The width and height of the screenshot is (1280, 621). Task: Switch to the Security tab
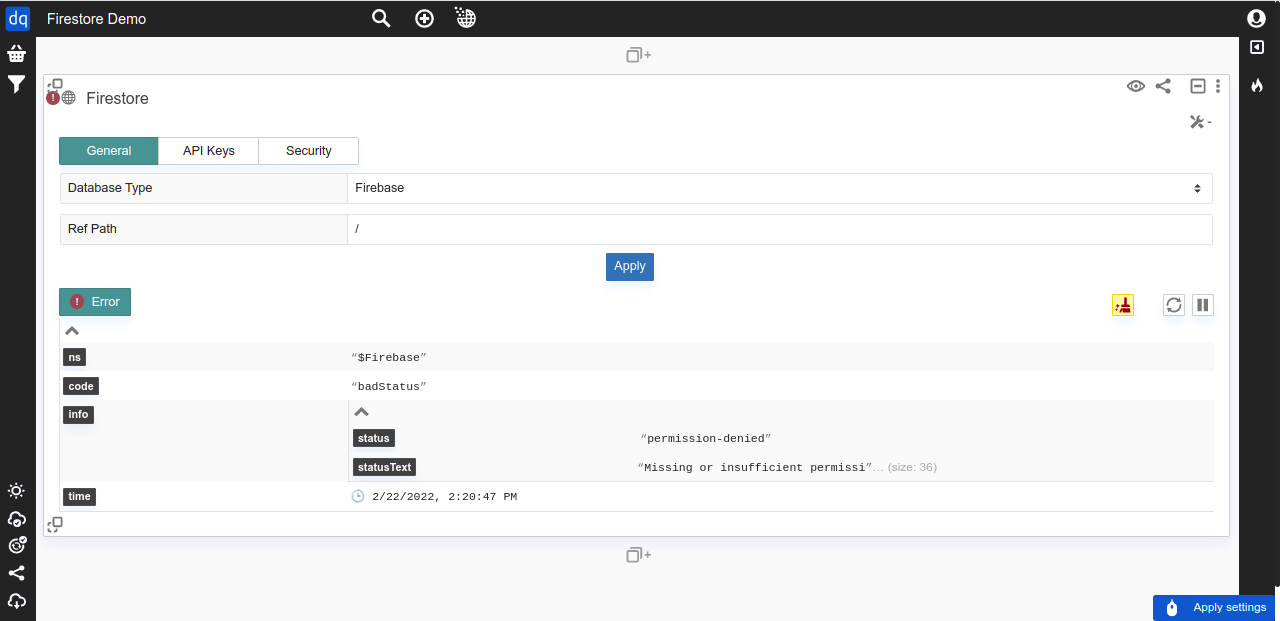309,151
